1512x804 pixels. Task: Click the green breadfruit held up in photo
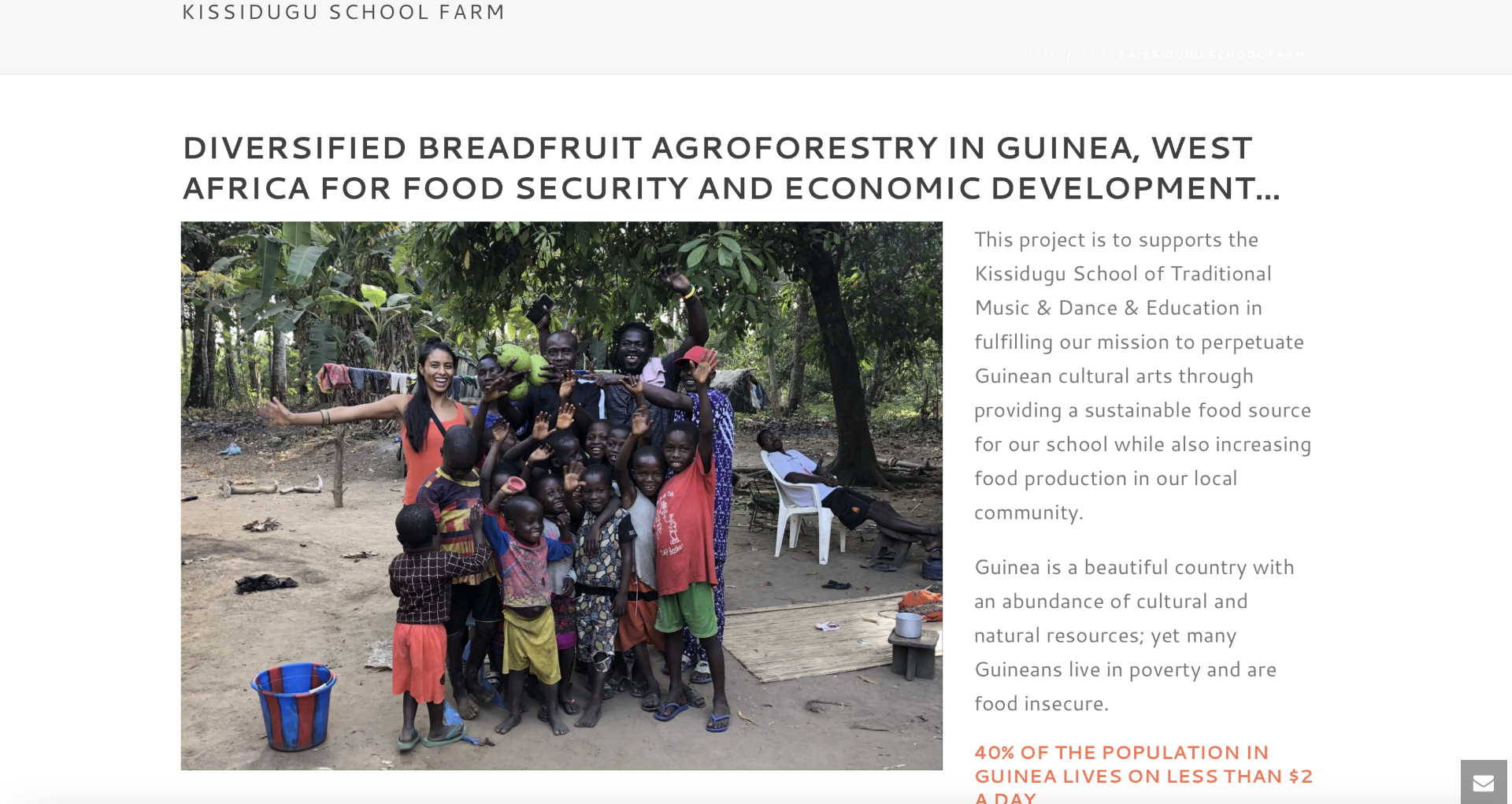point(519,365)
